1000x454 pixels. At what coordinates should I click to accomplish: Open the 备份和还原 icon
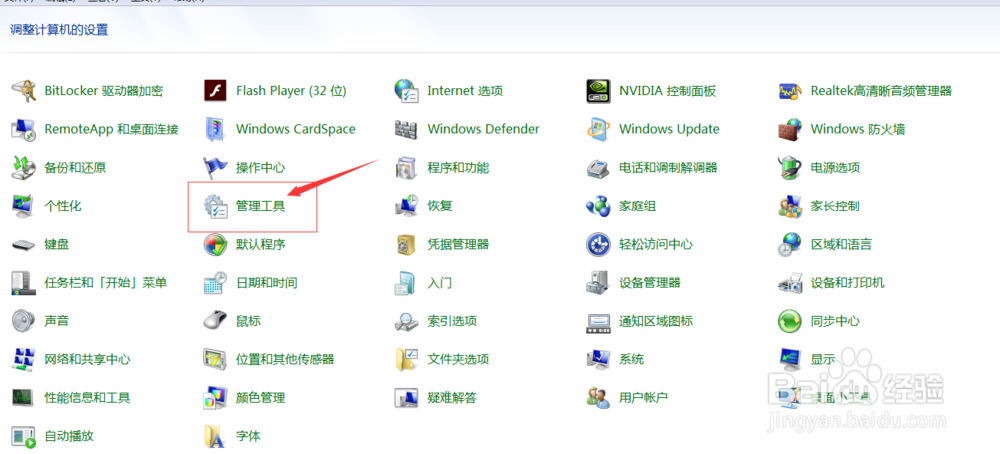24,168
